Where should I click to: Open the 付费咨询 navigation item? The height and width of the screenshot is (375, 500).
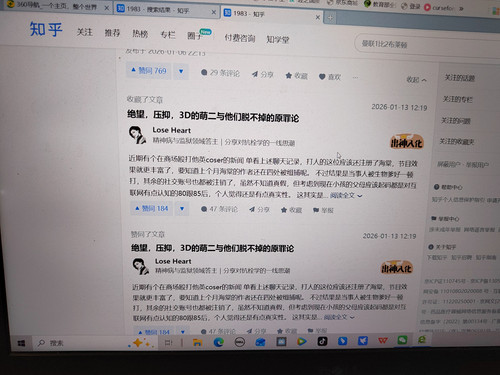click(240, 38)
